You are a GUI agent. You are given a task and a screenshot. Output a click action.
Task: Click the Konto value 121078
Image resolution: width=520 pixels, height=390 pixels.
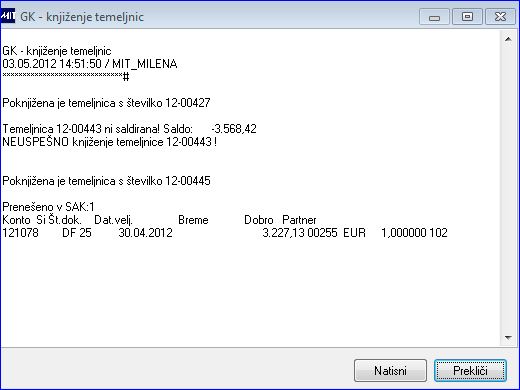point(20,233)
